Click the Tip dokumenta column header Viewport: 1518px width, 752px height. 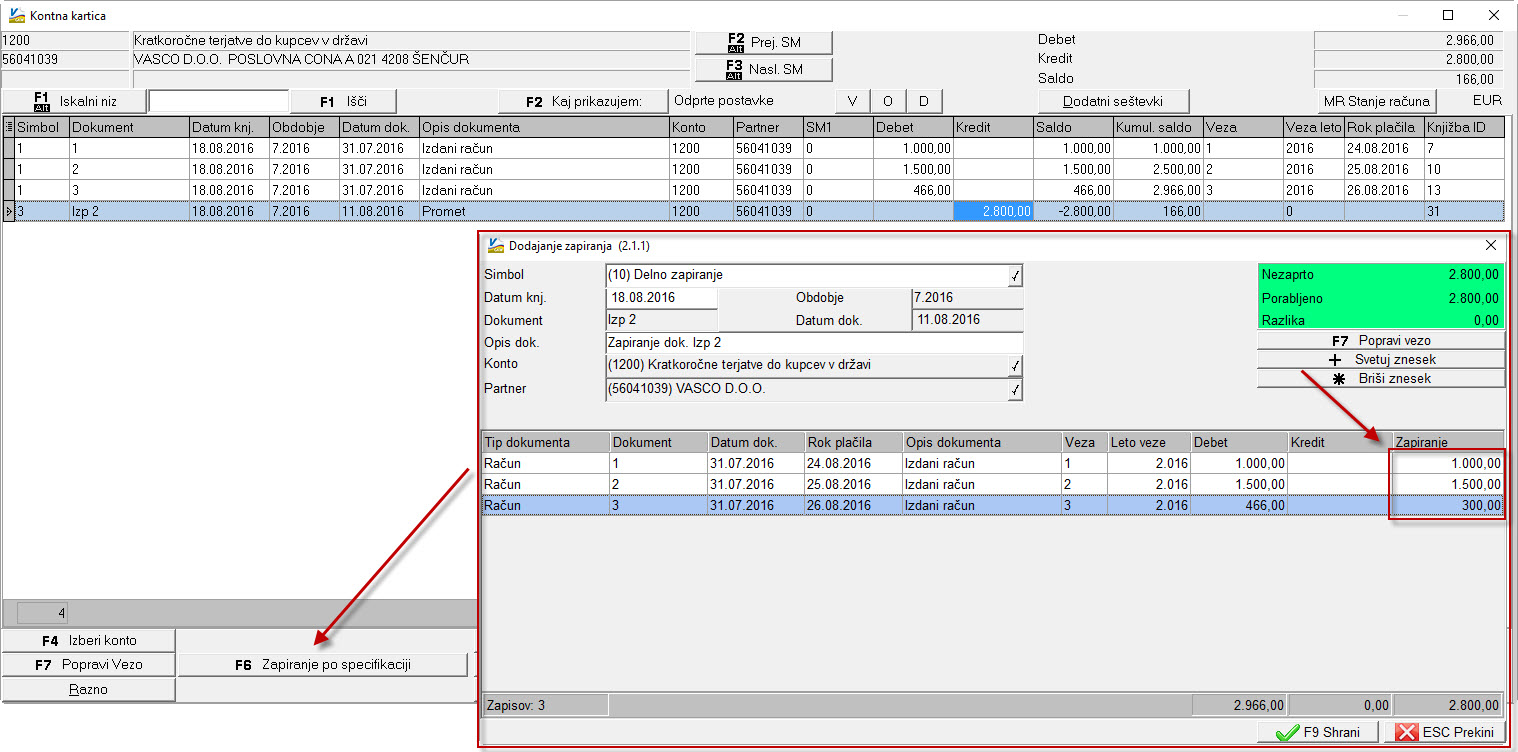pyautogui.click(x=546, y=442)
